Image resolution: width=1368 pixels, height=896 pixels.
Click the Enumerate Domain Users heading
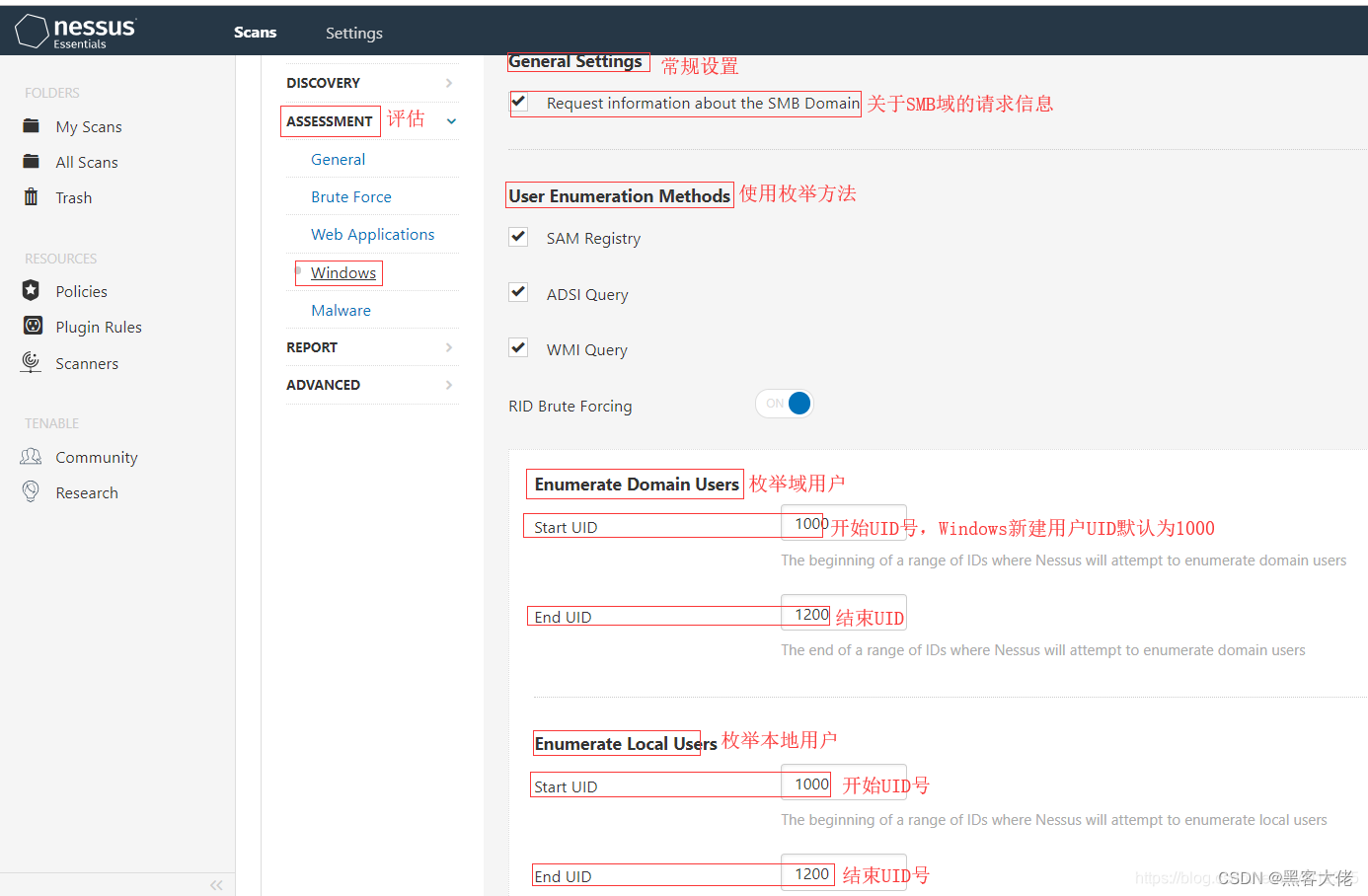[x=637, y=484]
